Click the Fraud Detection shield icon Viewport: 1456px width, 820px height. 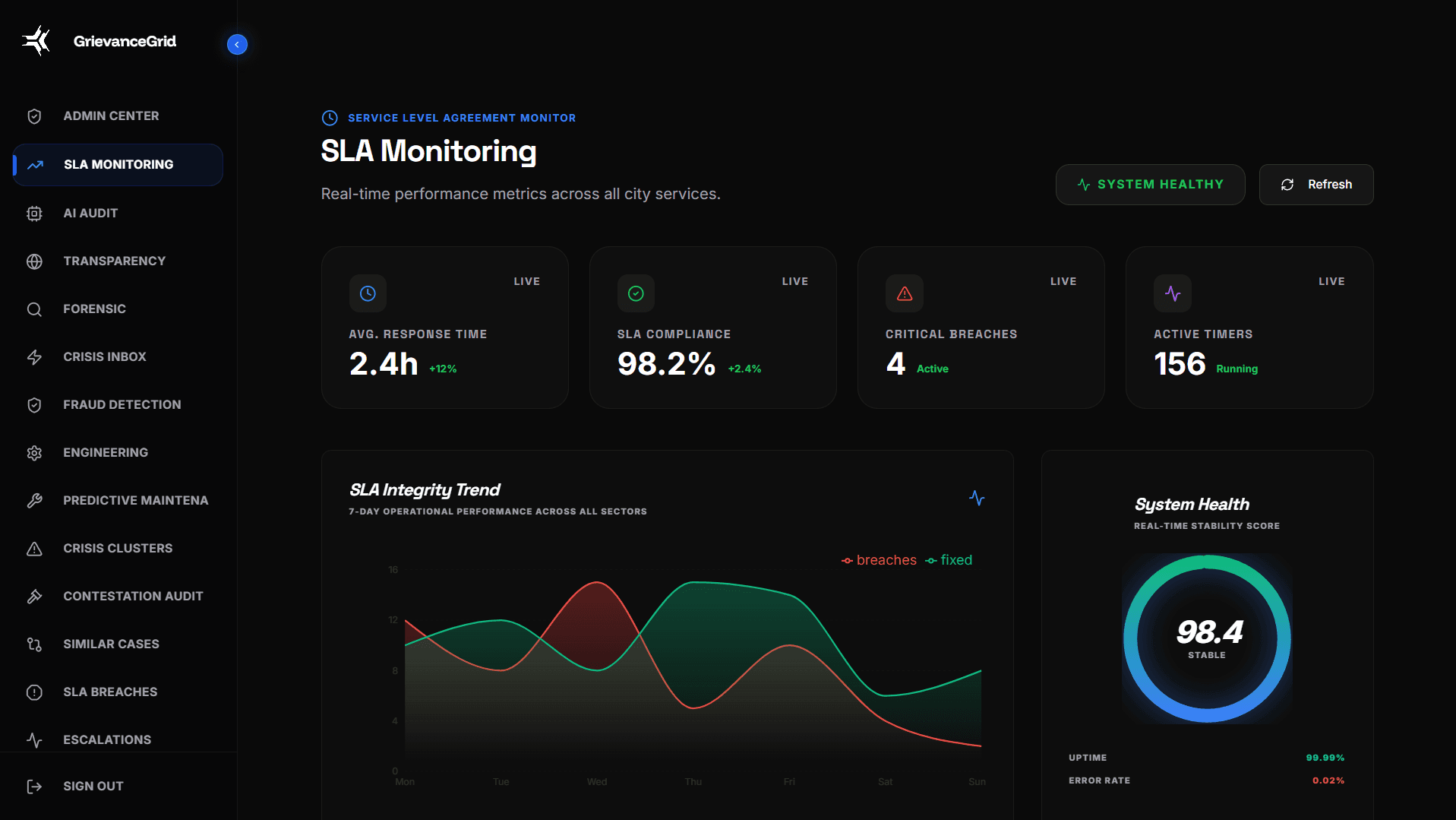34,405
